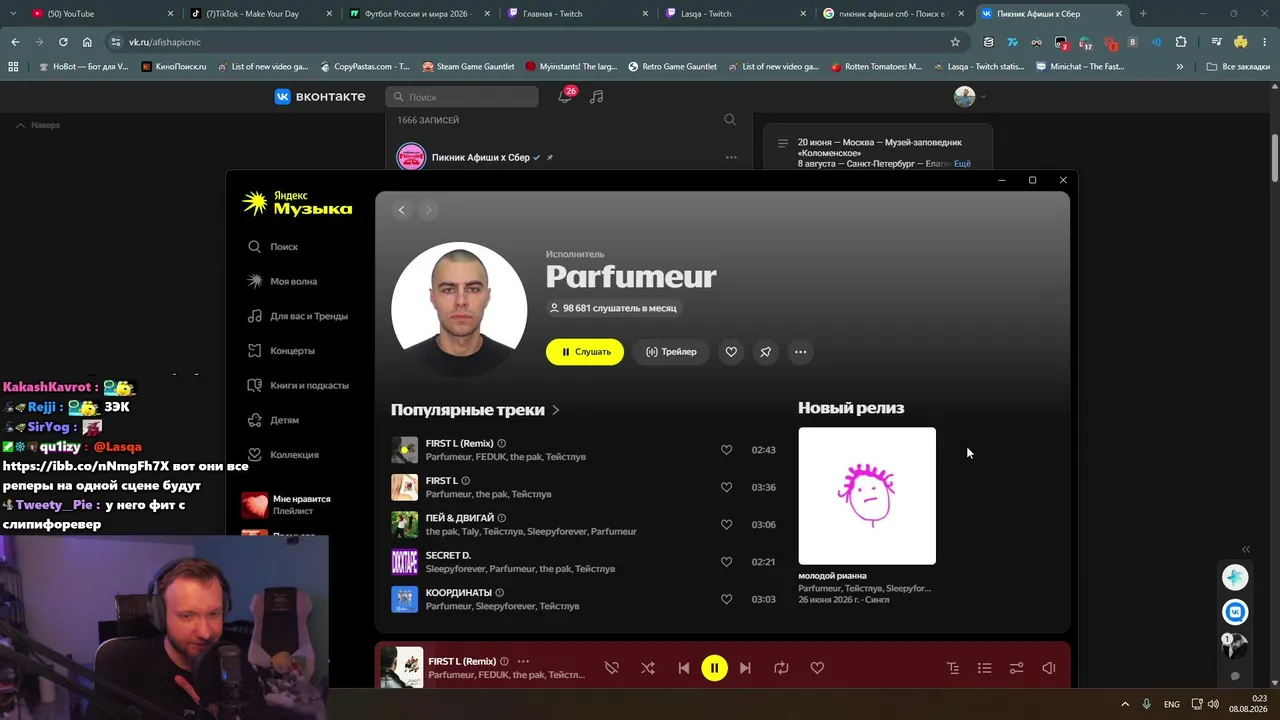Like the track FIRST L (Remix) in list
Image resolution: width=1280 pixels, height=720 pixels.
[727, 450]
